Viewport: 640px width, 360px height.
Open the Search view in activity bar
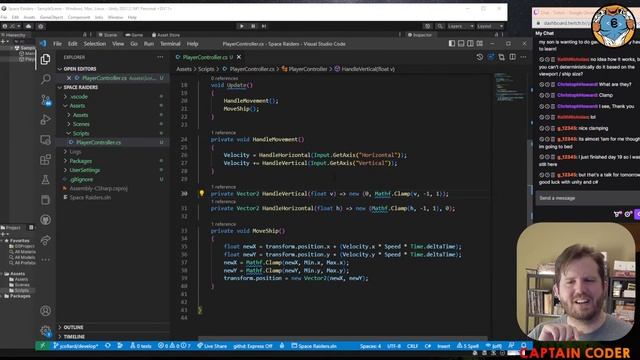coord(45,79)
